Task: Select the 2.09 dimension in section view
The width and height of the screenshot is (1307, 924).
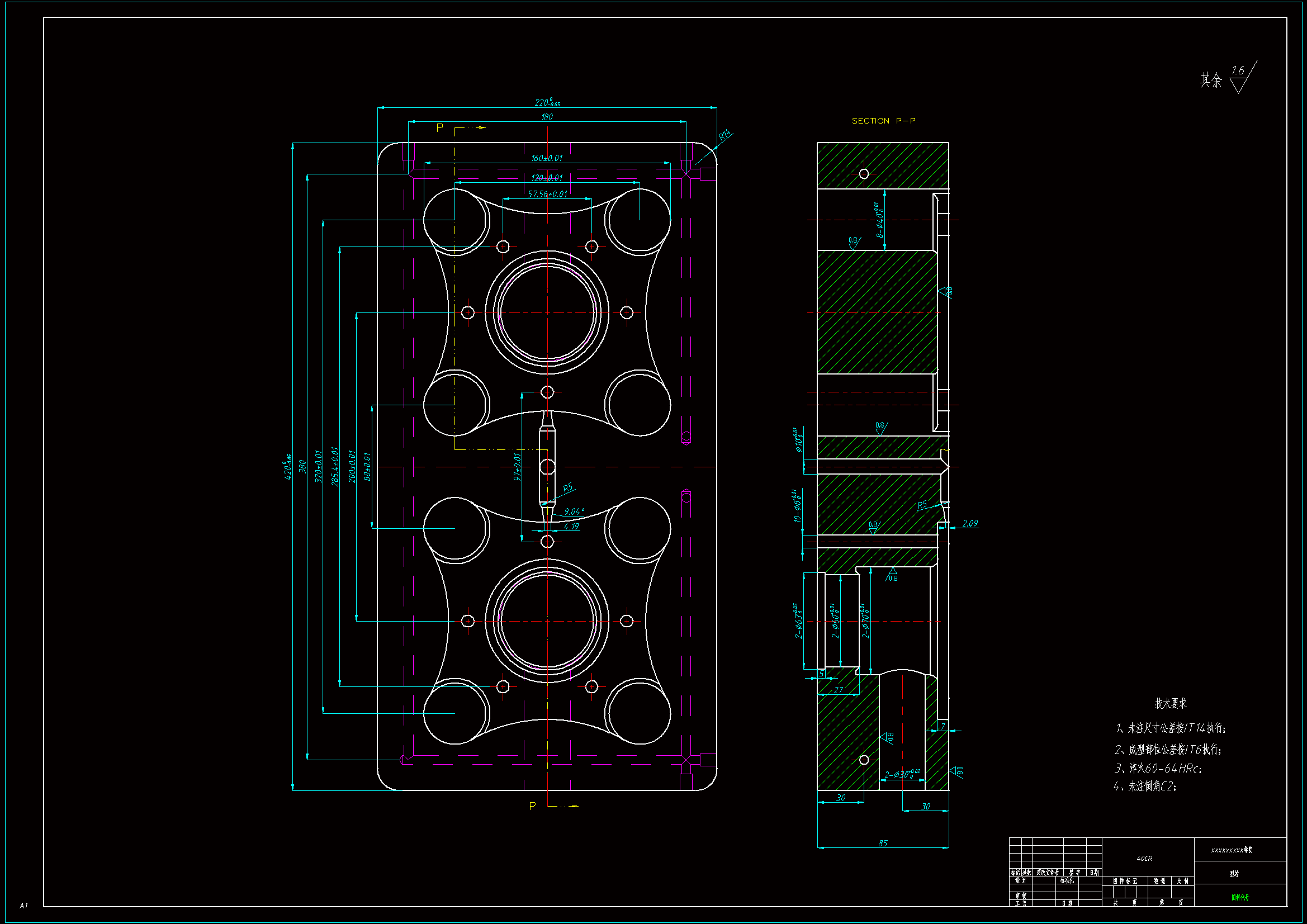Action: click(969, 523)
